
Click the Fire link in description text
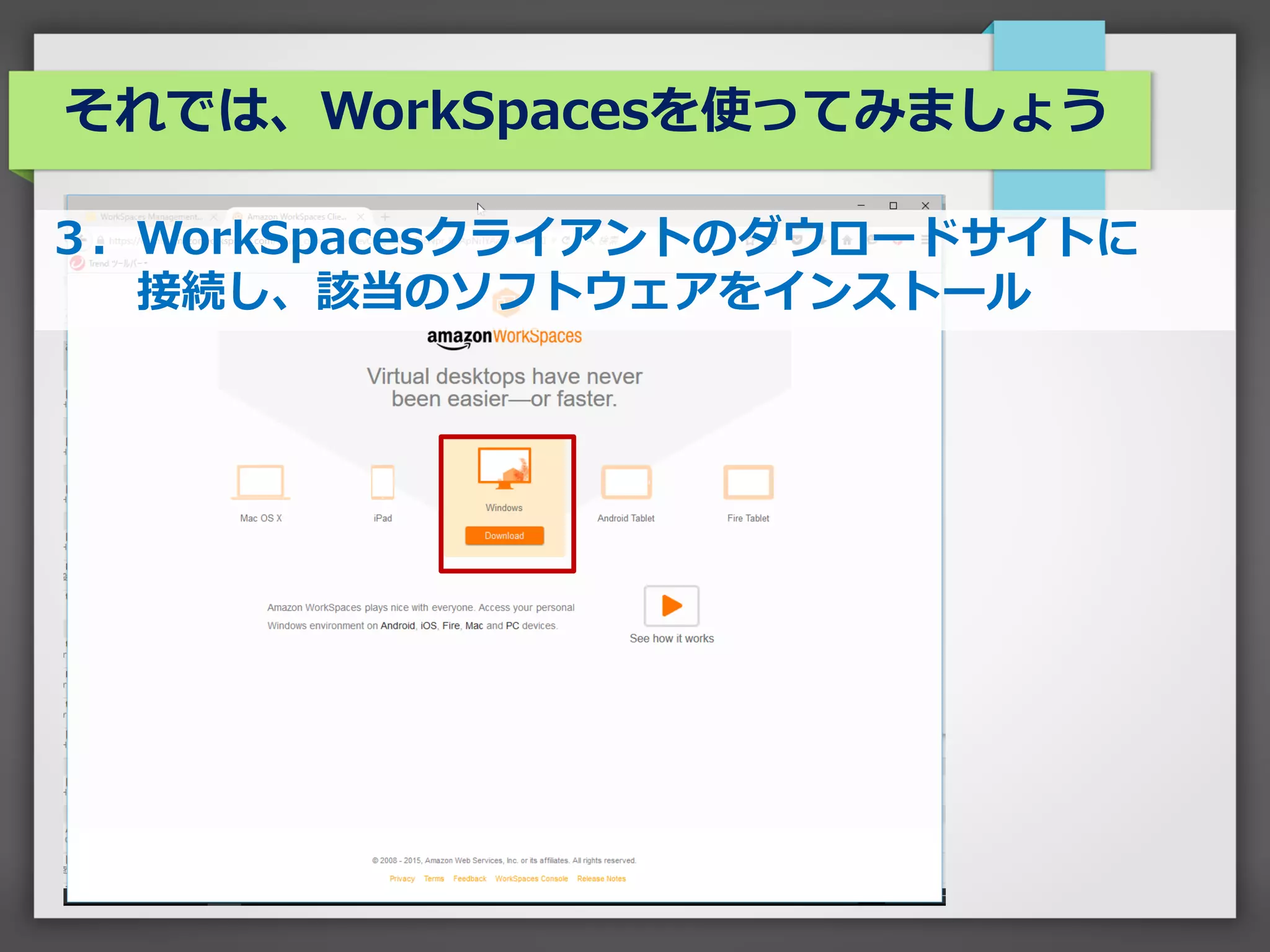coord(451,626)
